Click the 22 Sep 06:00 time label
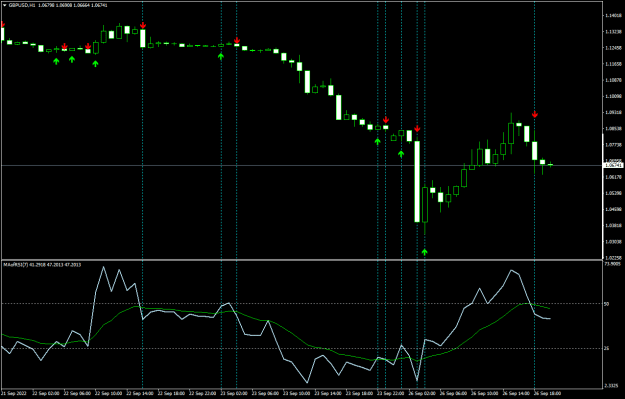 [x=77, y=393]
